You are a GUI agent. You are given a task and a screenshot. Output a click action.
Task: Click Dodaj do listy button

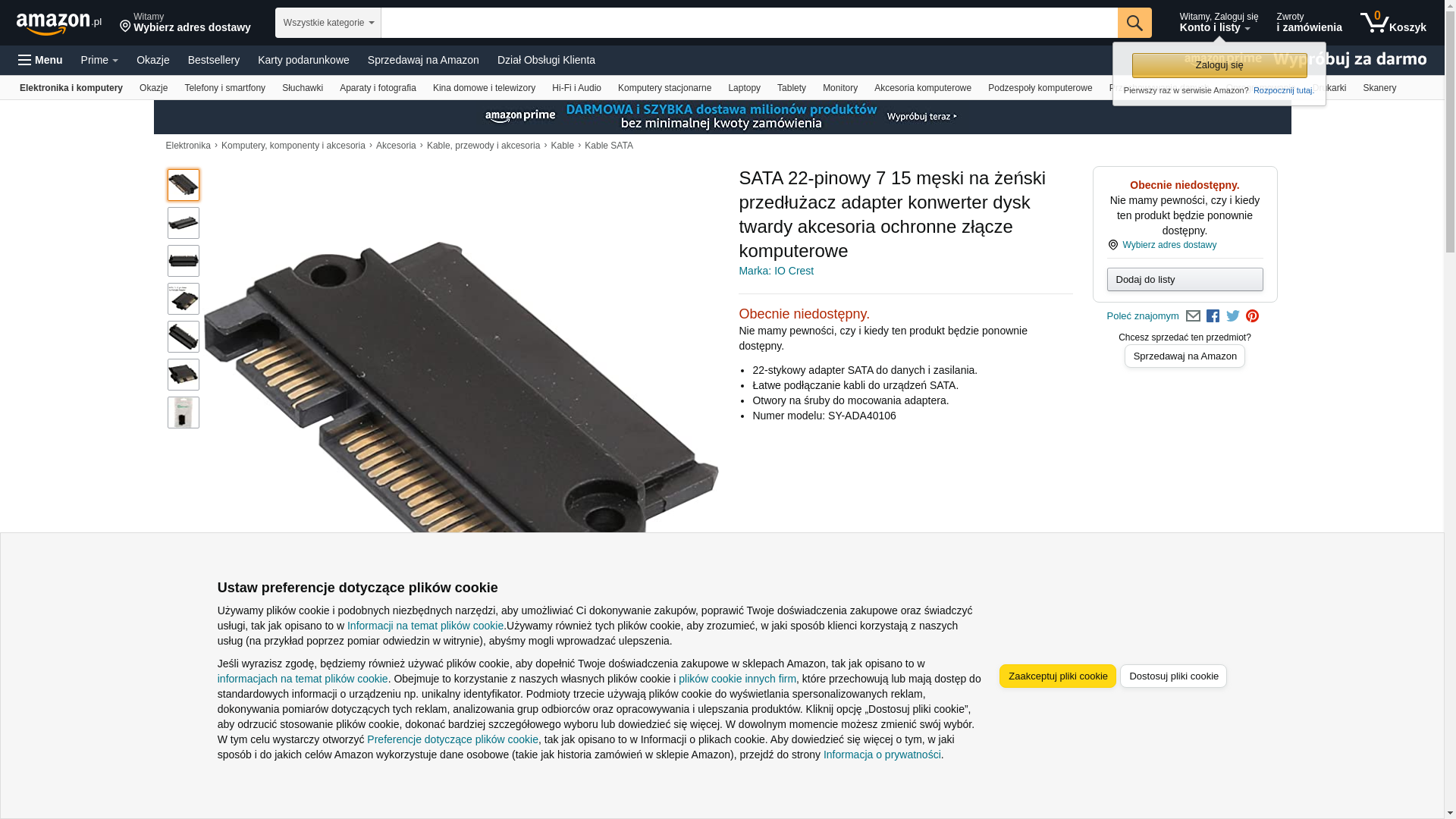1185,280
